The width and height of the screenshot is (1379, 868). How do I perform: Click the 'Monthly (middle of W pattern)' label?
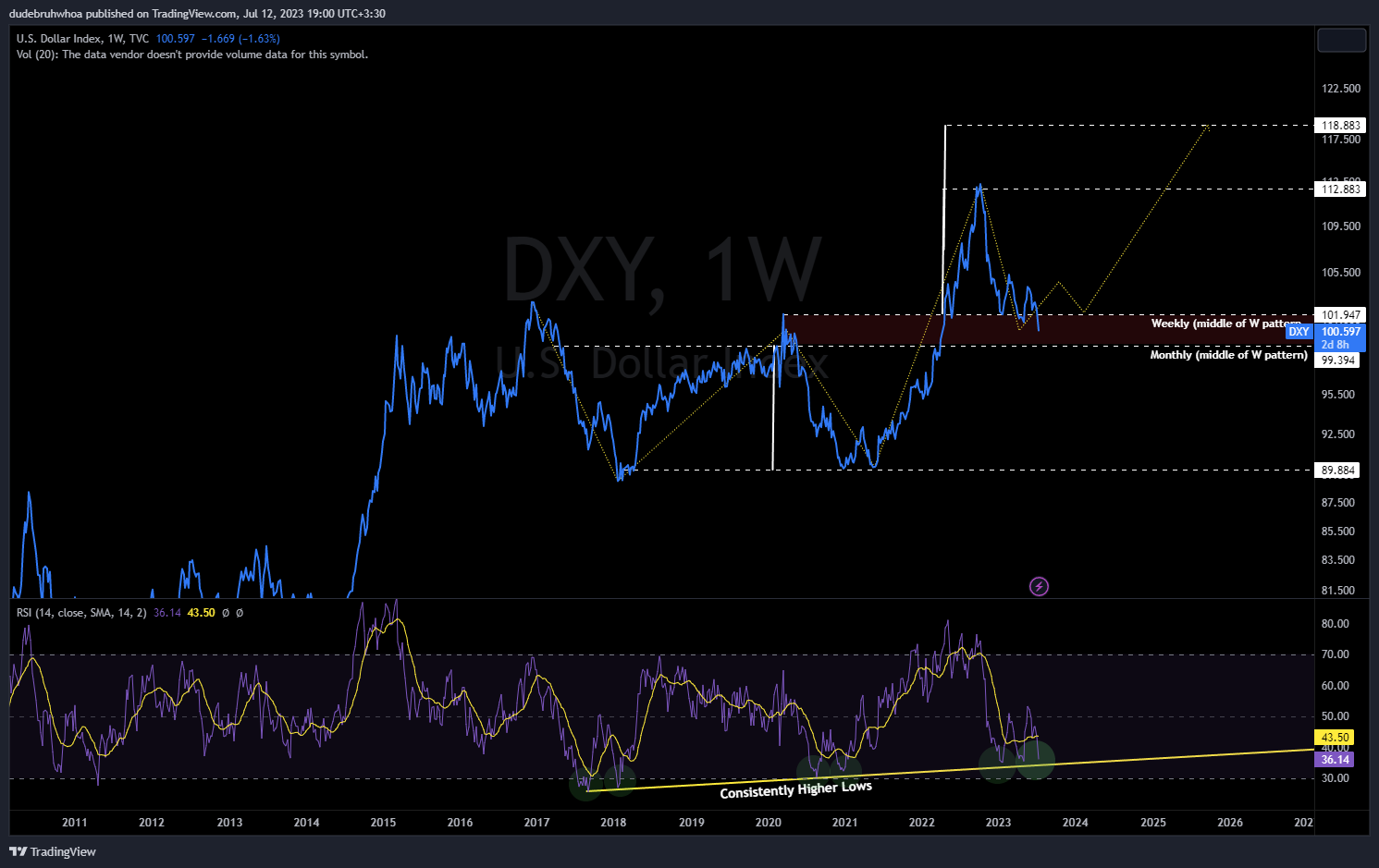pyautogui.click(x=1229, y=355)
